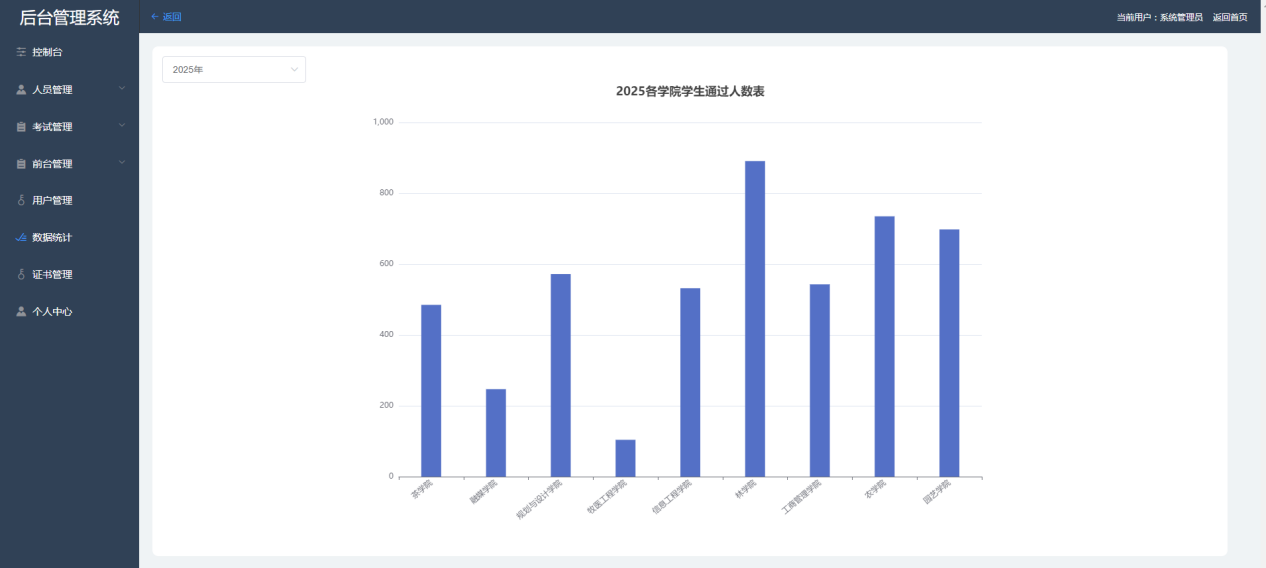Click the 返回 back link
The image size is (1266, 568).
[166, 17]
